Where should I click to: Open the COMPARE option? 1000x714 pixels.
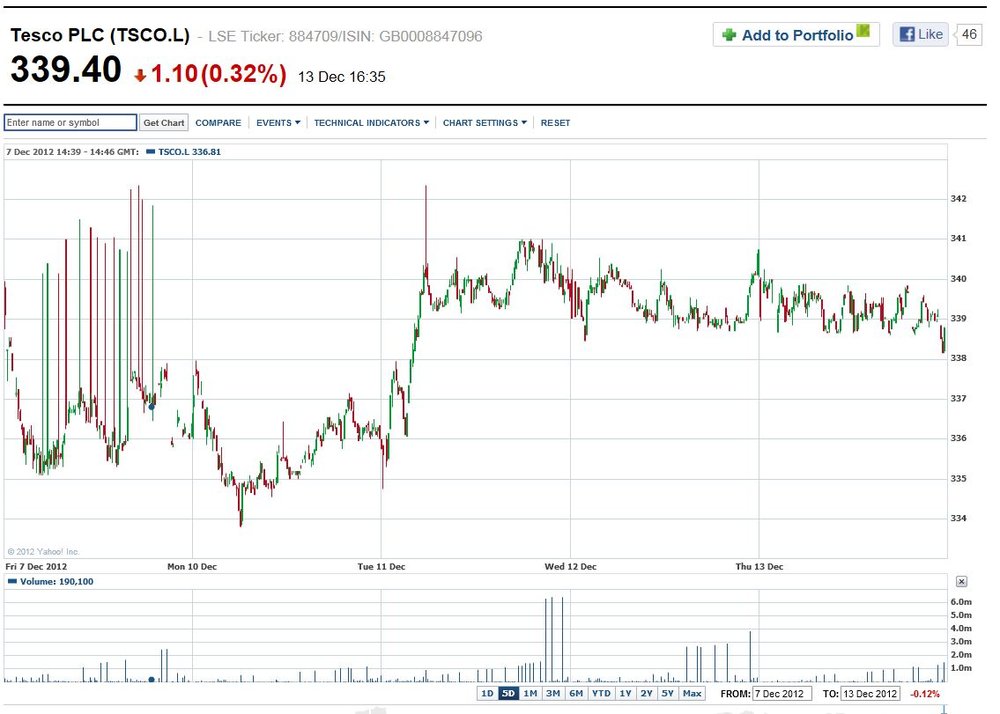218,122
